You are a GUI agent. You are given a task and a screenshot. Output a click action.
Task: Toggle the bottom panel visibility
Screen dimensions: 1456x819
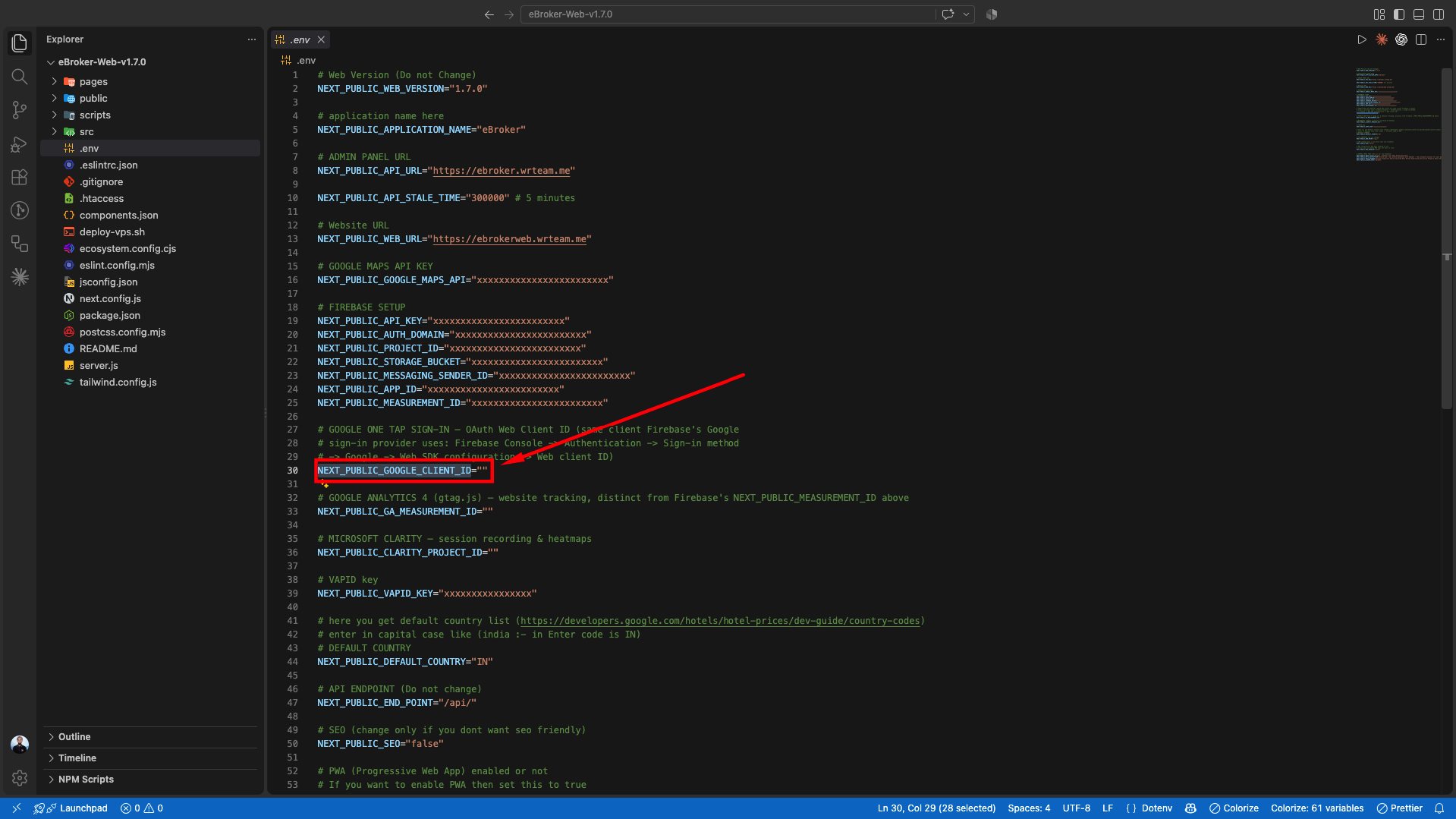click(1419, 14)
